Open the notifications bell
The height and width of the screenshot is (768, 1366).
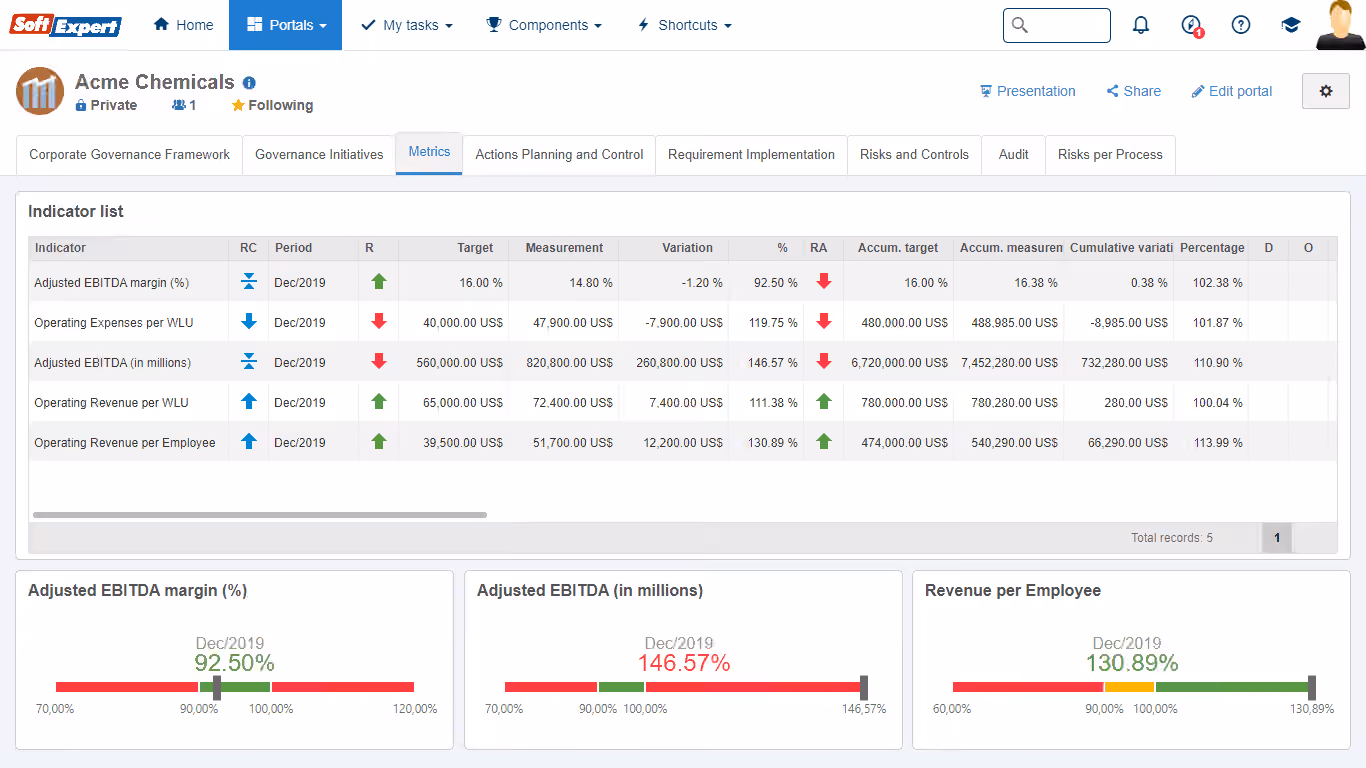tap(1141, 25)
